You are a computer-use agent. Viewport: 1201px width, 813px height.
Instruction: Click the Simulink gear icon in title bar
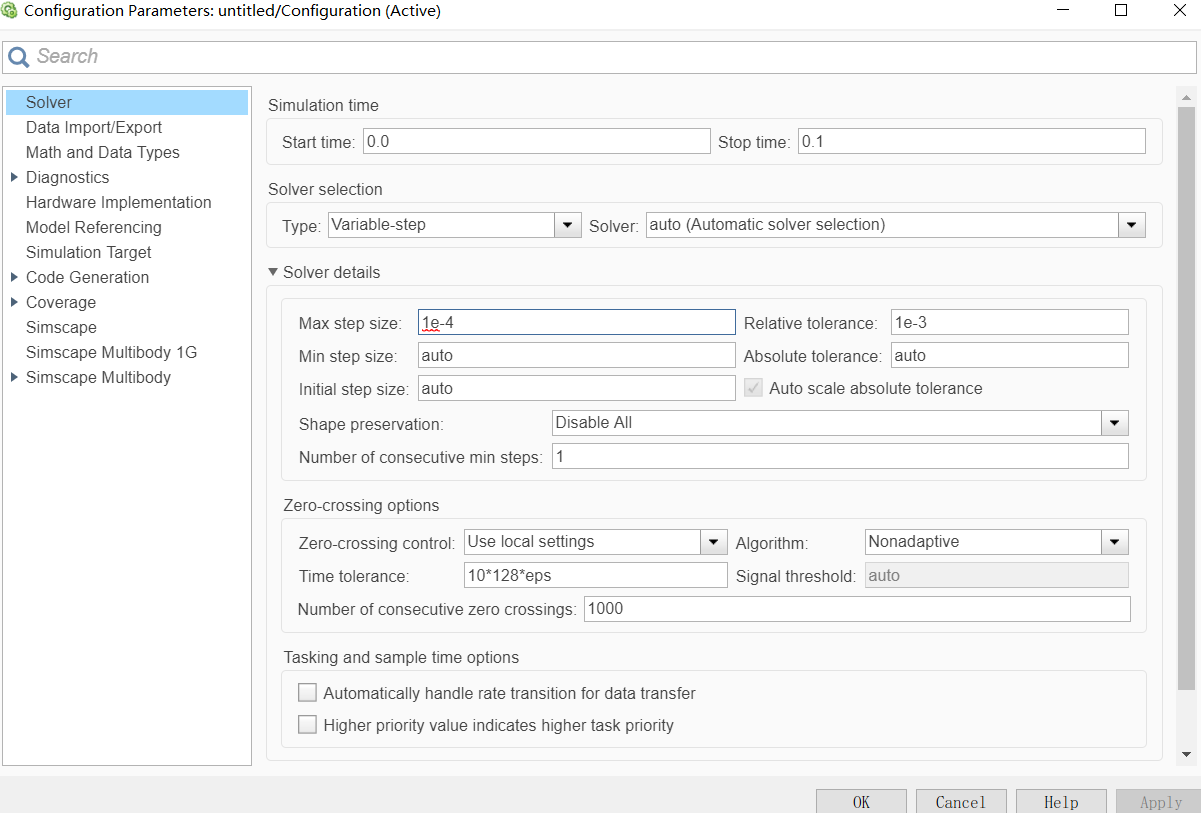(x=10, y=11)
